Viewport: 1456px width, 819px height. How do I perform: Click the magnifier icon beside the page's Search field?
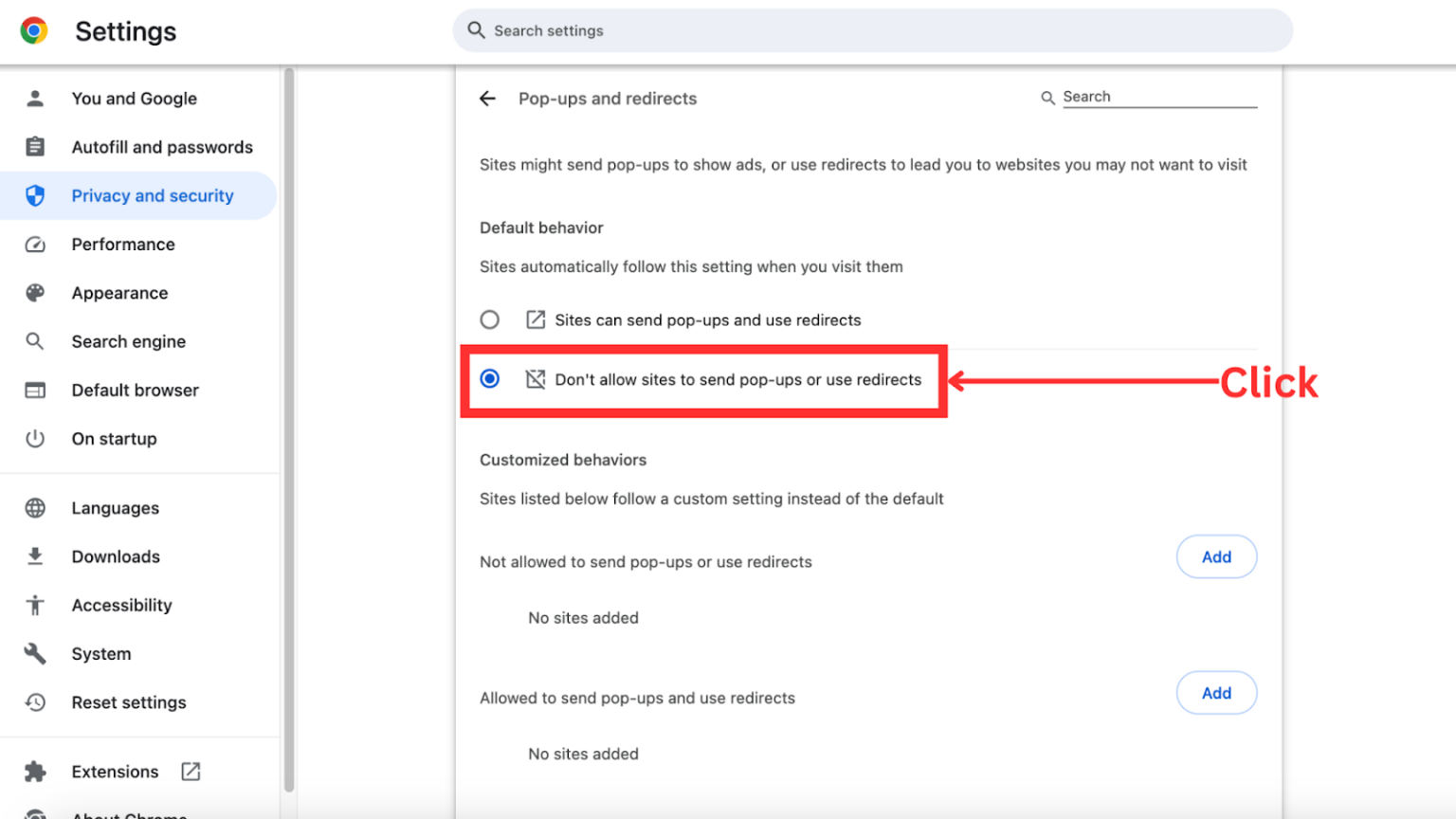(x=1047, y=98)
